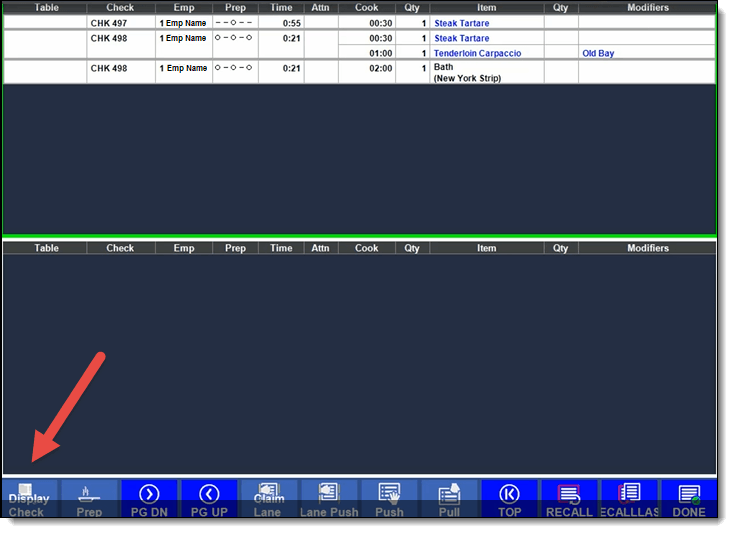
Task: Click Check column header in lower panel
Action: pyautogui.click(x=120, y=248)
